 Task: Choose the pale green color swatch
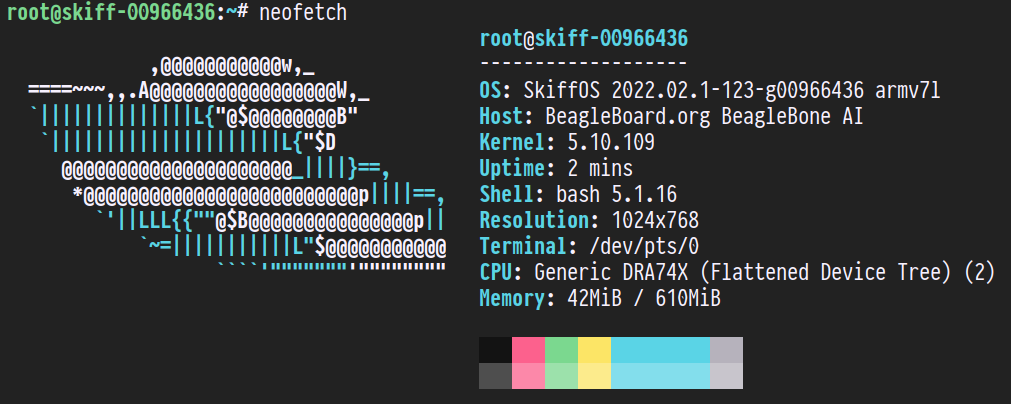[561, 376]
